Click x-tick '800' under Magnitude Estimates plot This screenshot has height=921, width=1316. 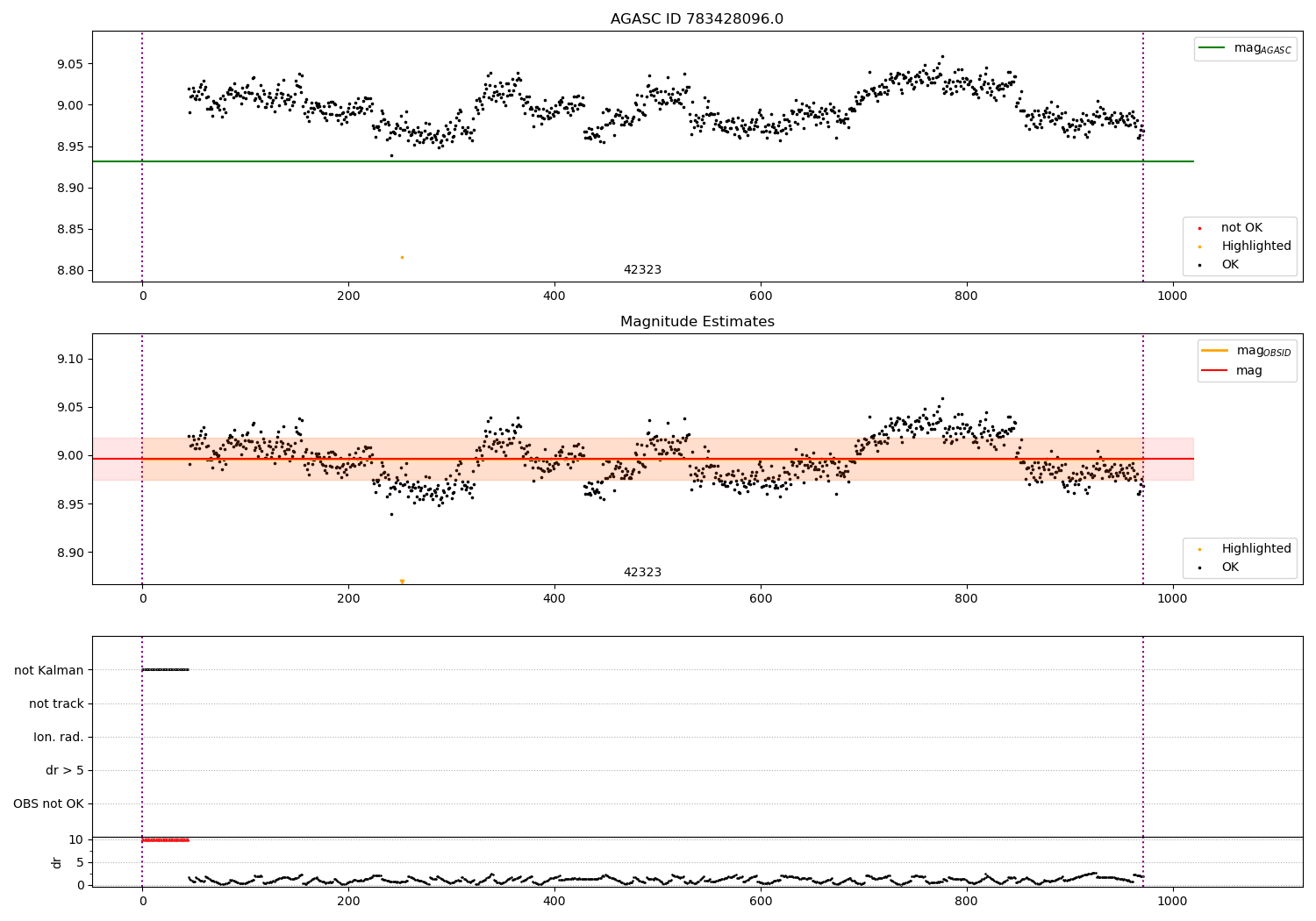coord(967,598)
